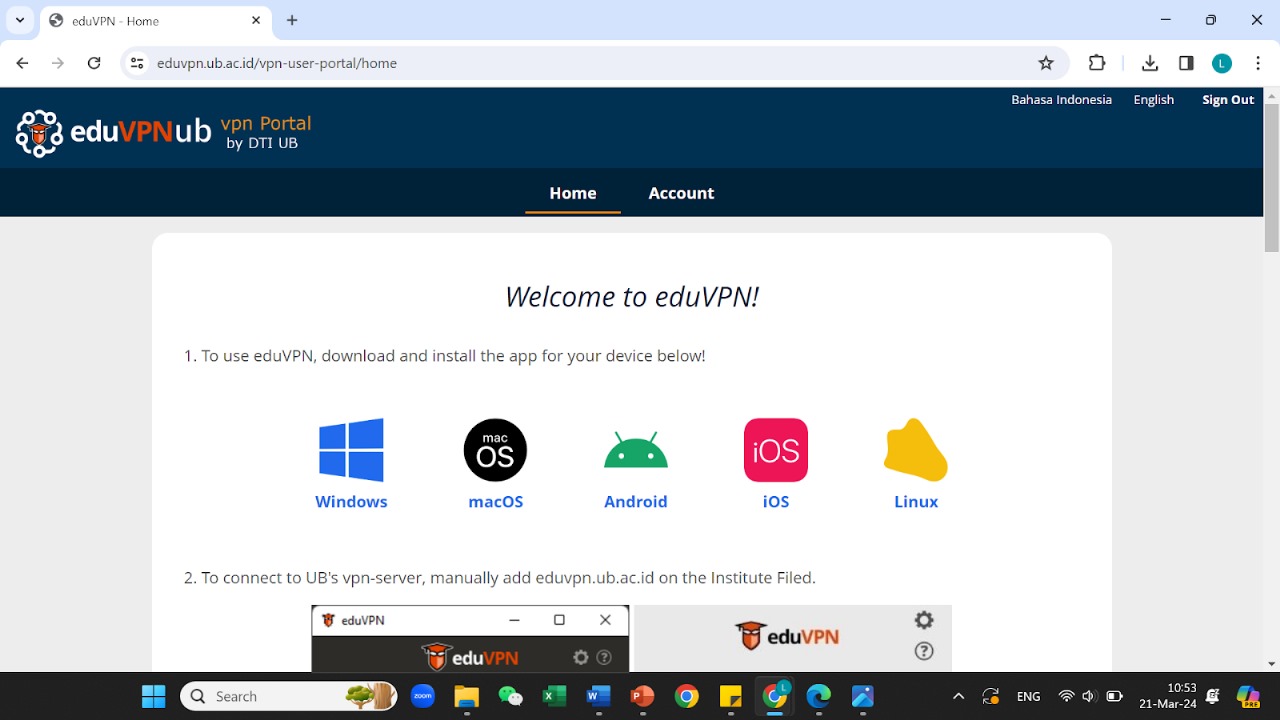The width and height of the screenshot is (1280, 720).
Task: Open the Photos app from the taskbar
Action: coord(863,696)
